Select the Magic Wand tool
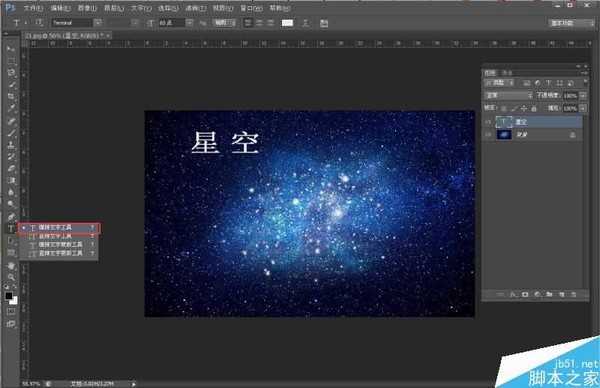600x388 pixels. [11, 84]
